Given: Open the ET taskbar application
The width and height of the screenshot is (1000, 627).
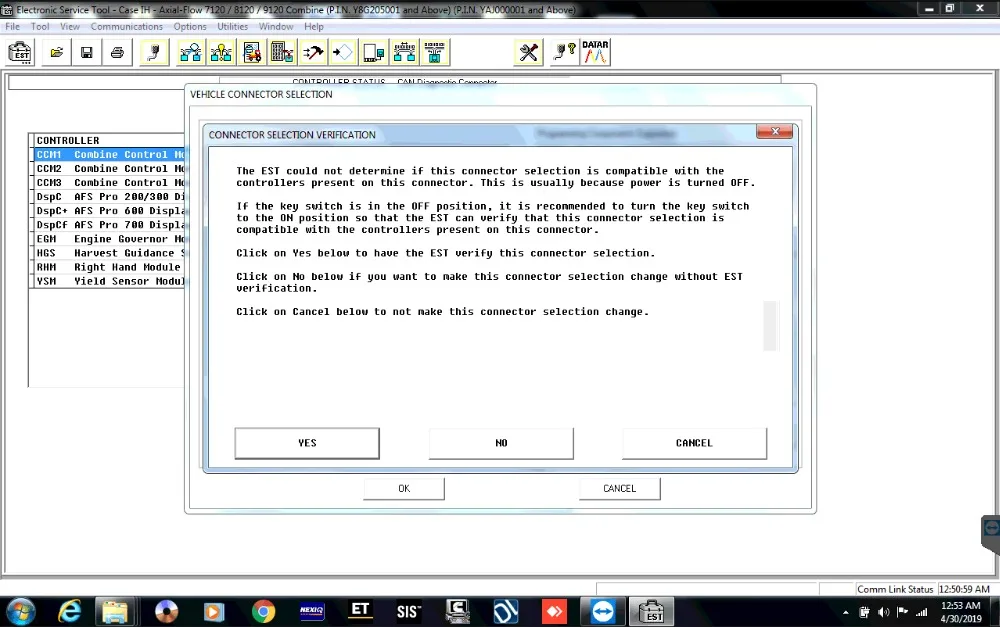Looking at the screenshot, I should pos(360,612).
